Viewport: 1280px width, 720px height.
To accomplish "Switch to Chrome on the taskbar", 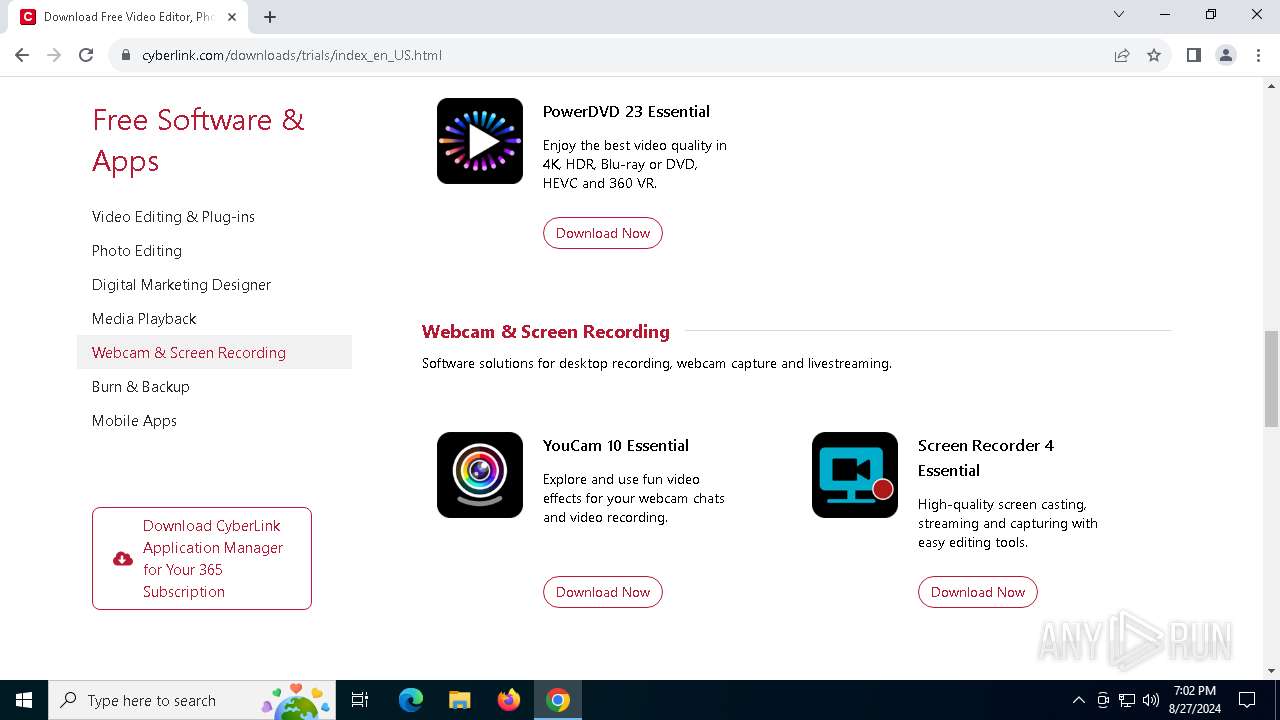I will [558, 700].
